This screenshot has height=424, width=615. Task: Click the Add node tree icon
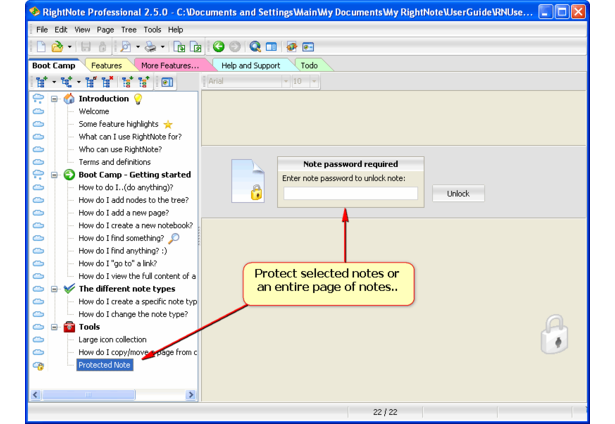pos(42,82)
